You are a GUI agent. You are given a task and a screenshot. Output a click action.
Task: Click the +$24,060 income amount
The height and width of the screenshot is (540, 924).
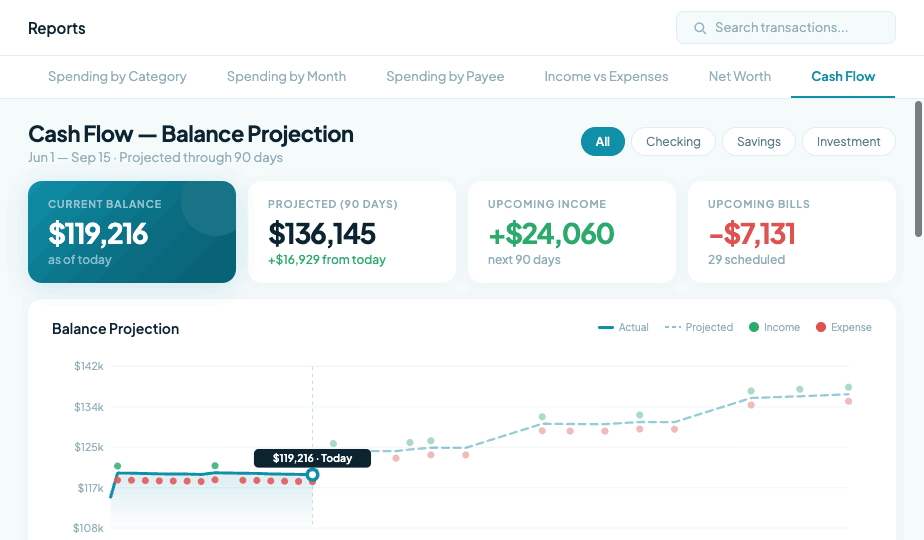click(x=551, y=234)
